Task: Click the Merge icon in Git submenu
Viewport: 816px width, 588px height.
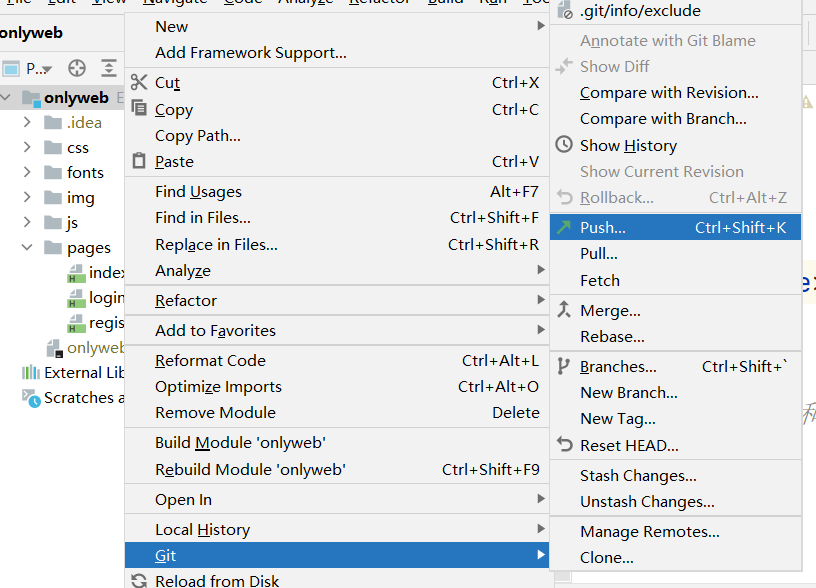Action: click(x=564, y=310)
